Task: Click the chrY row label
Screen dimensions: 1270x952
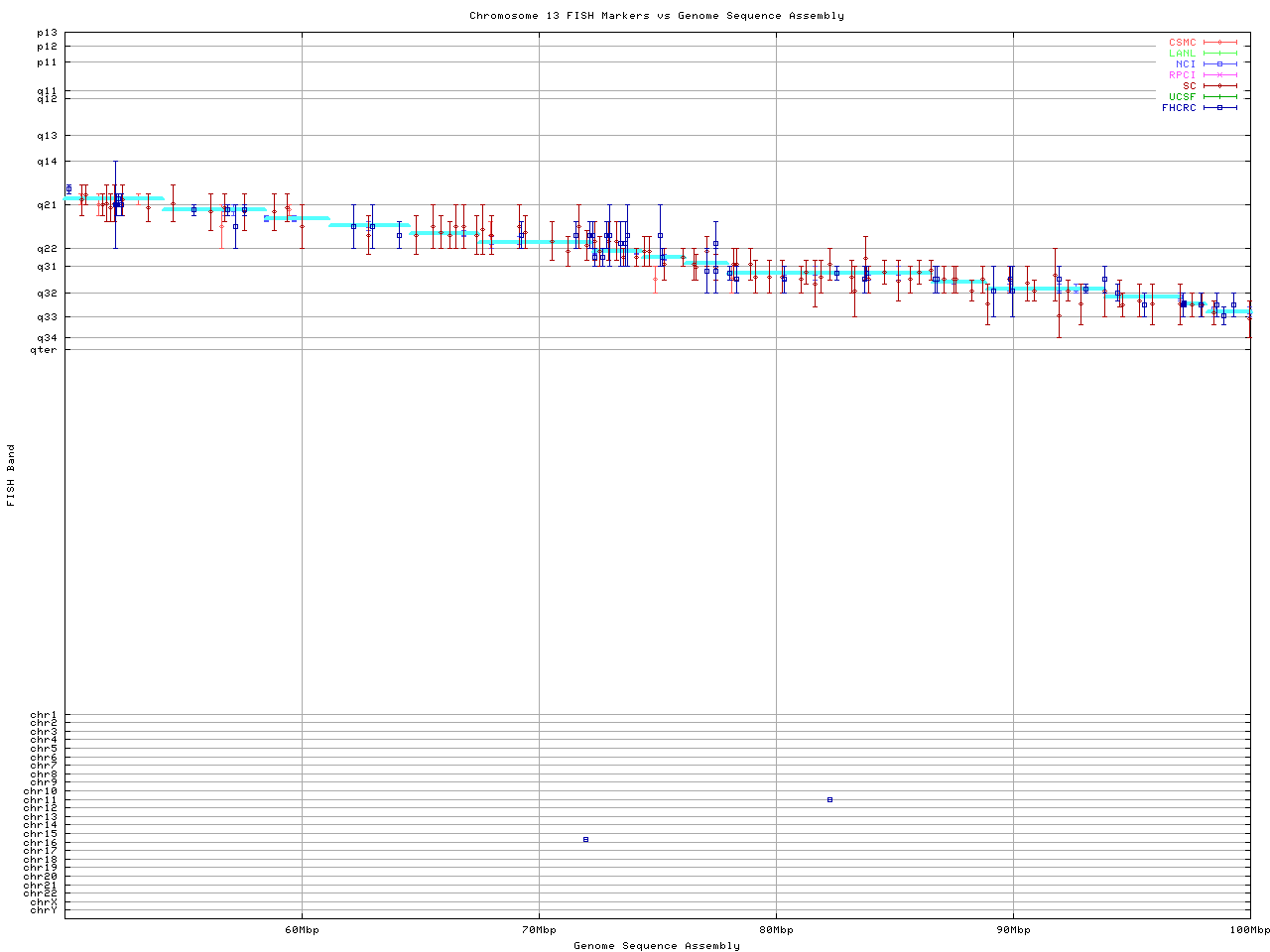Action: click(x=44, y=910)
